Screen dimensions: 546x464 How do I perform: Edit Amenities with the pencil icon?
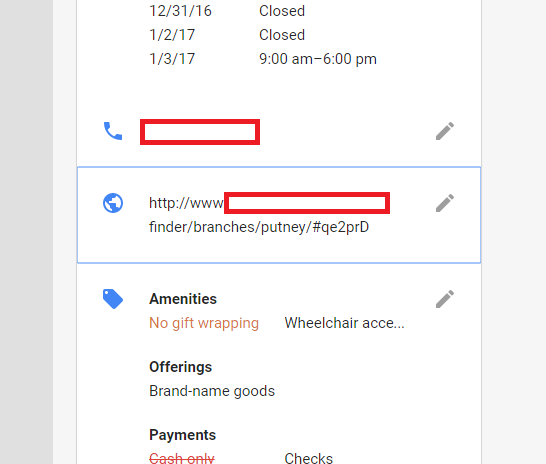coord(445,299)
